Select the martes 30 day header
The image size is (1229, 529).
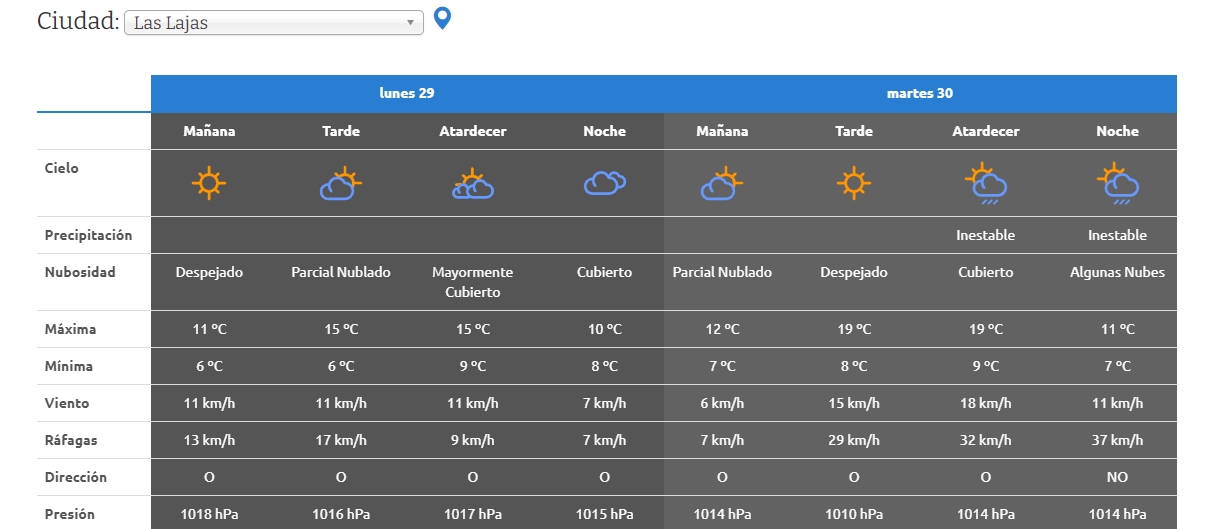[920, 94]
